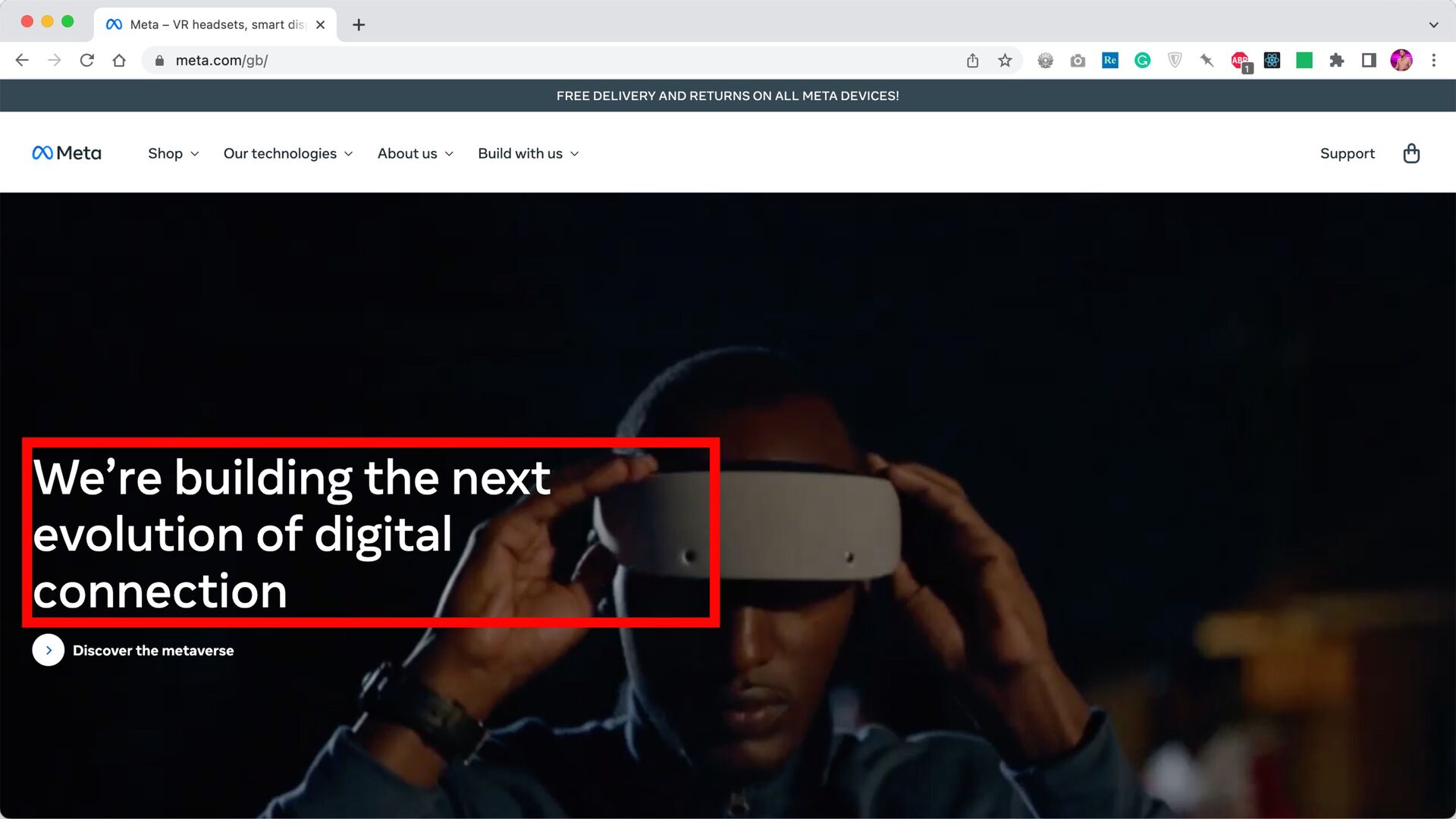
Task: Click the Grammarly extension icon
Action: click(1142, 61)
